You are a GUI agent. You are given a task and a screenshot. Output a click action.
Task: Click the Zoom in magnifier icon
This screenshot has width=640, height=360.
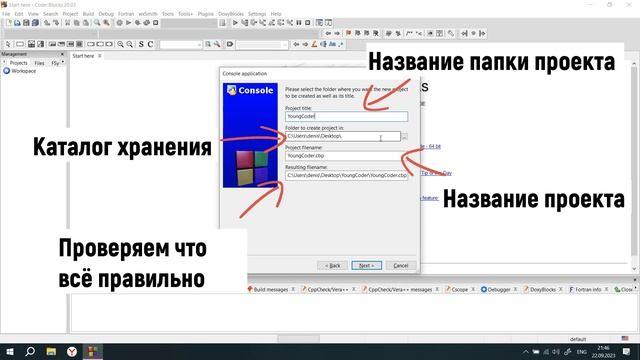[120, 44]
